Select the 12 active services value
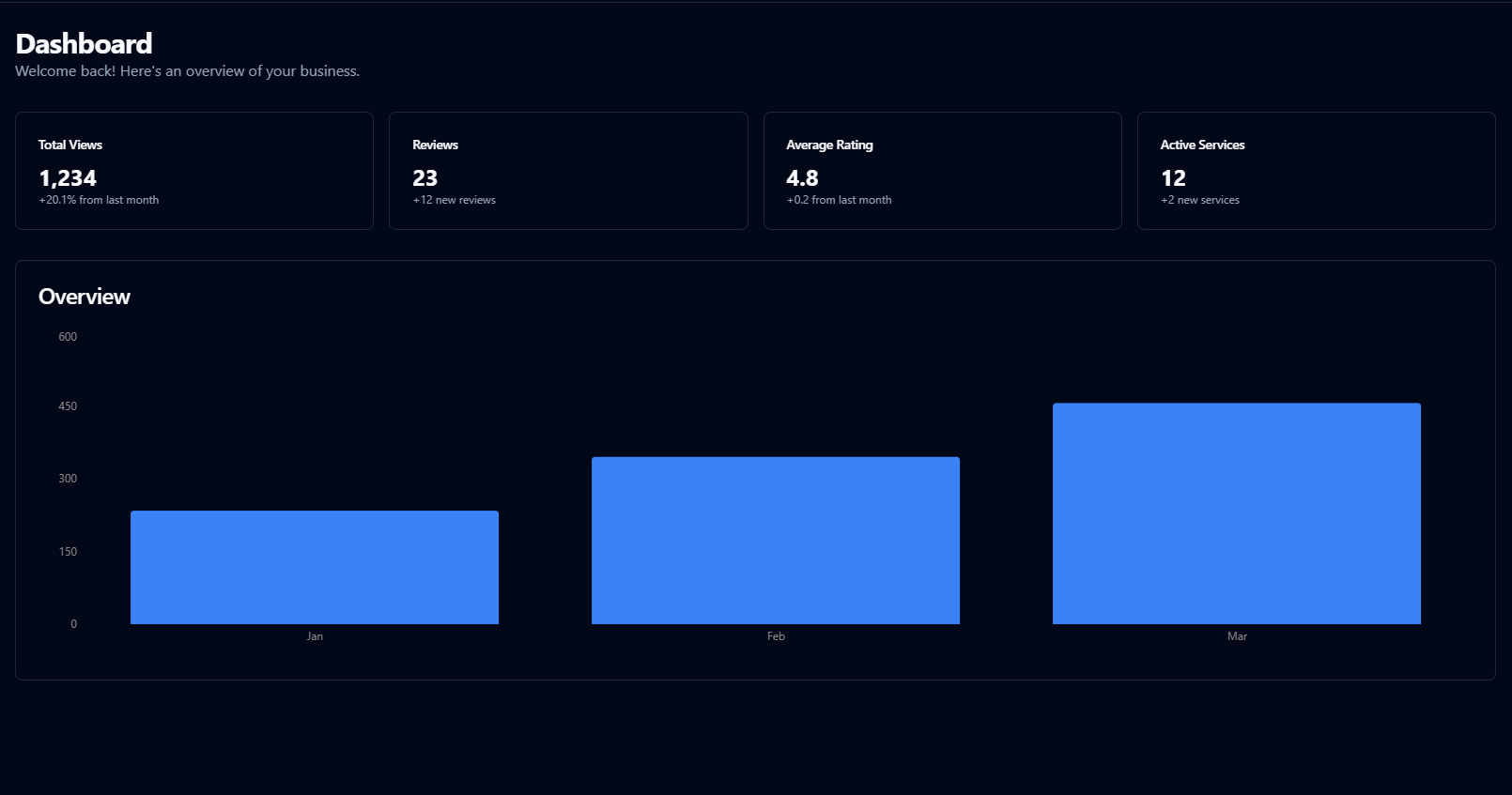Screen dimensions: 1512x795 coord(1173,178)
